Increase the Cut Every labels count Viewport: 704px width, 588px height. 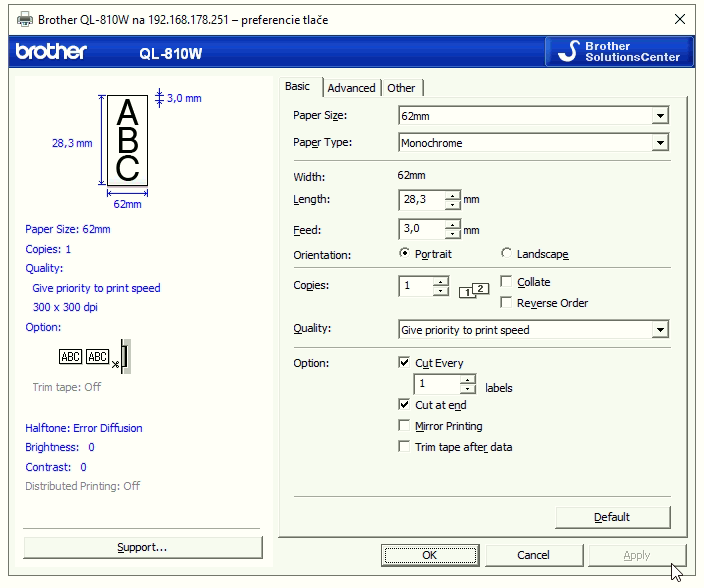468,379
